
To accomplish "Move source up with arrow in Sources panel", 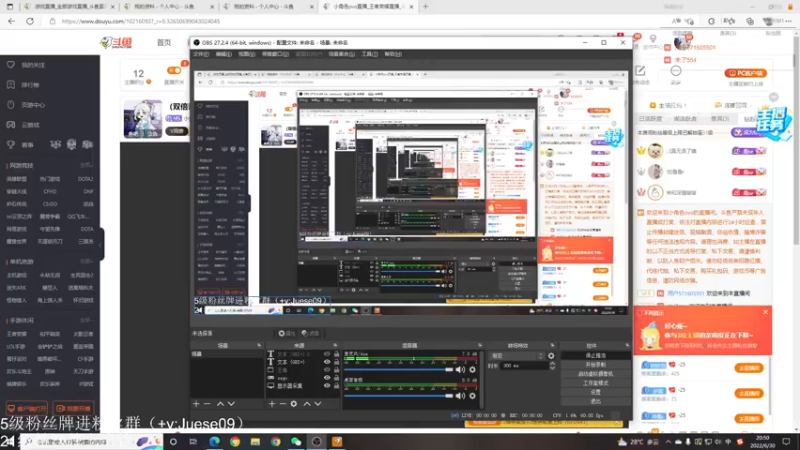I will (x=307, y=404).
